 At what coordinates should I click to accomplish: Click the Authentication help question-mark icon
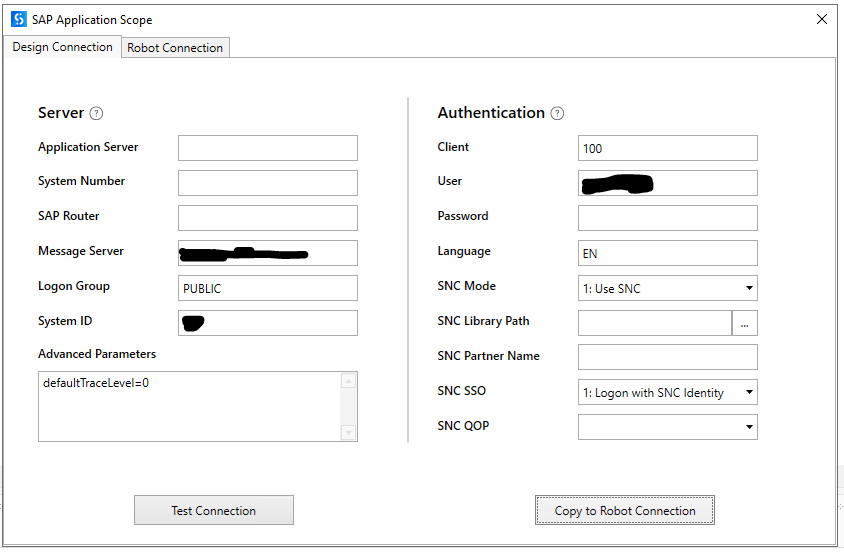557,114
